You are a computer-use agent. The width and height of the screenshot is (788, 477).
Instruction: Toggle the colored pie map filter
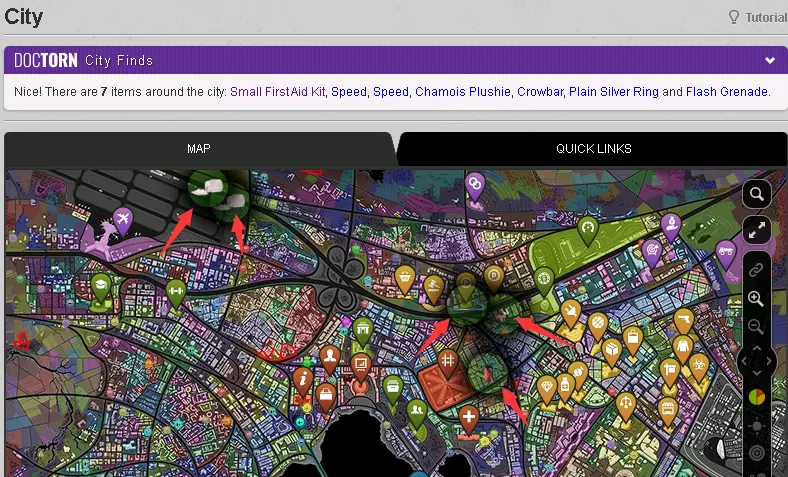tap(757, 397)
